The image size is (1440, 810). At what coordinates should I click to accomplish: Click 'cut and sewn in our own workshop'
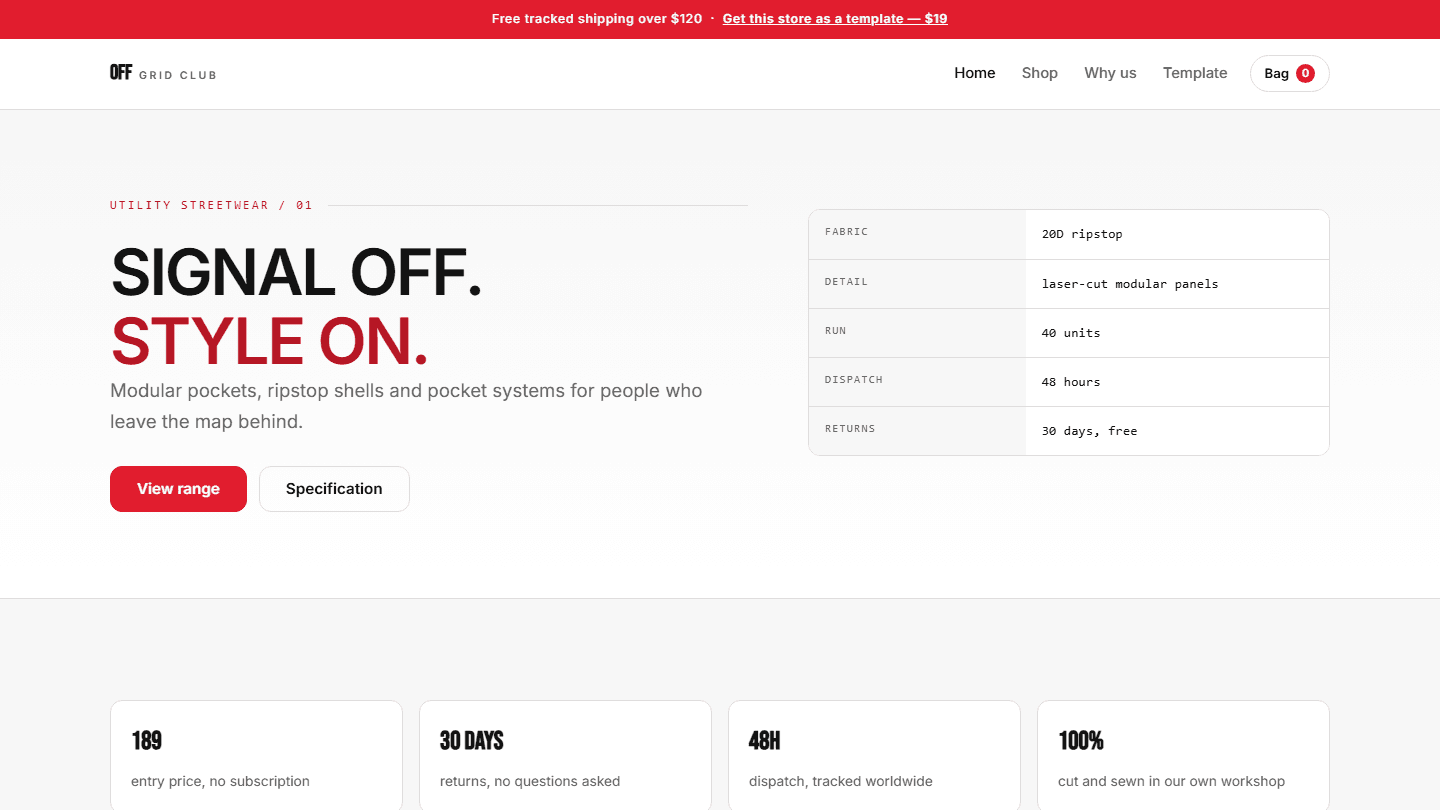[1171, 781]
